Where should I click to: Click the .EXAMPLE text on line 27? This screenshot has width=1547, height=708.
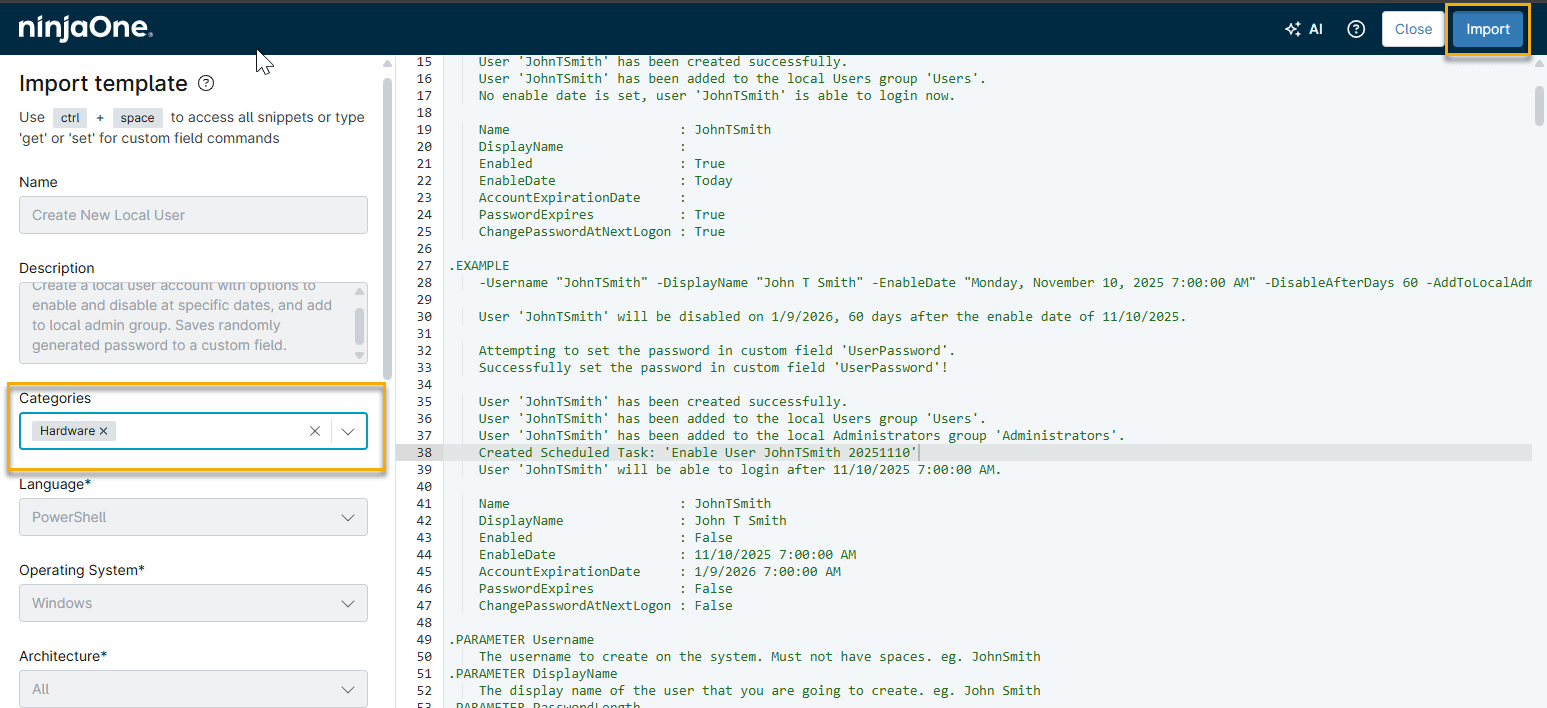tap(480, 265)
